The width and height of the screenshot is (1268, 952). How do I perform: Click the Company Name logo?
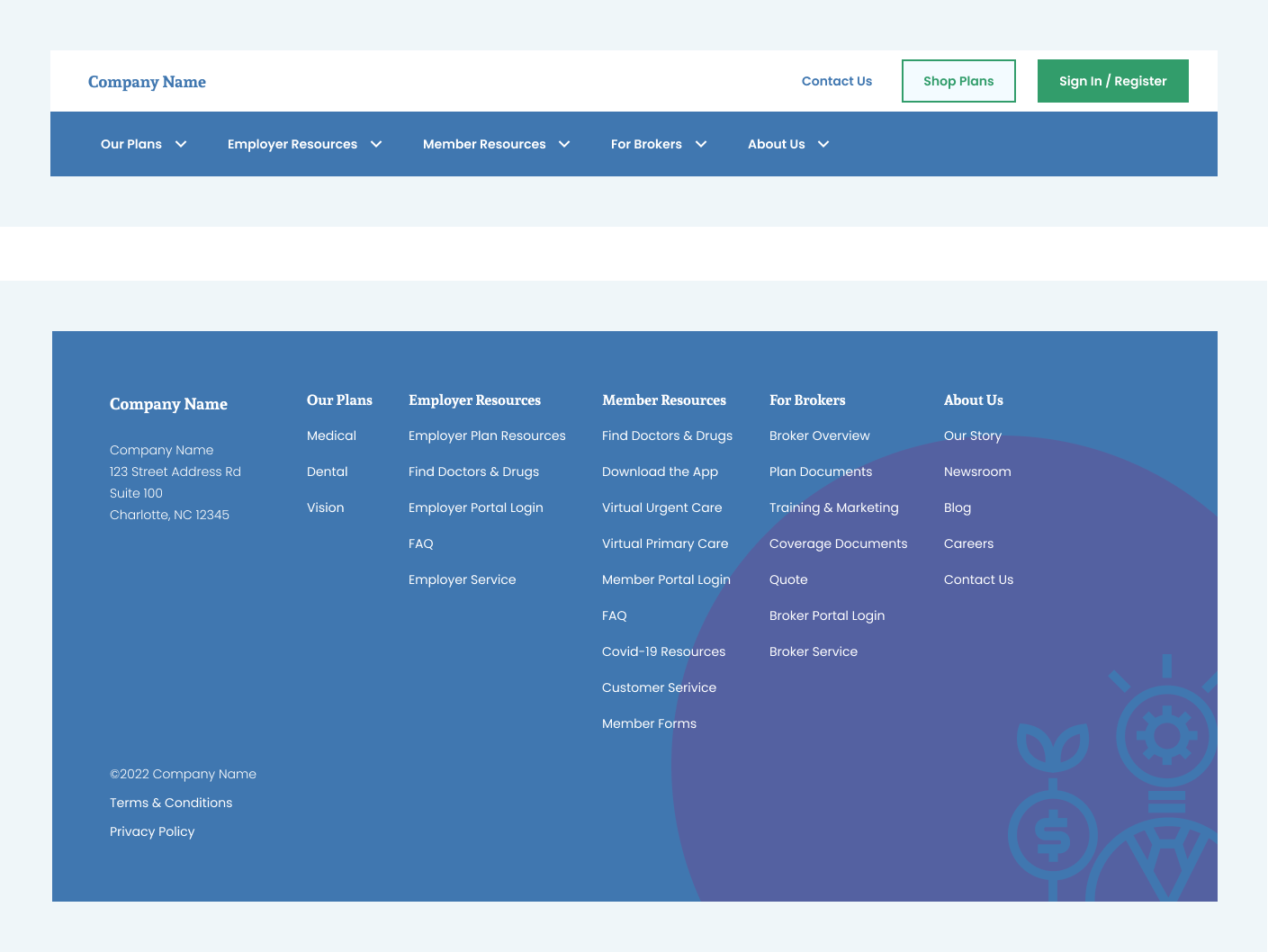tap(147, 81)
